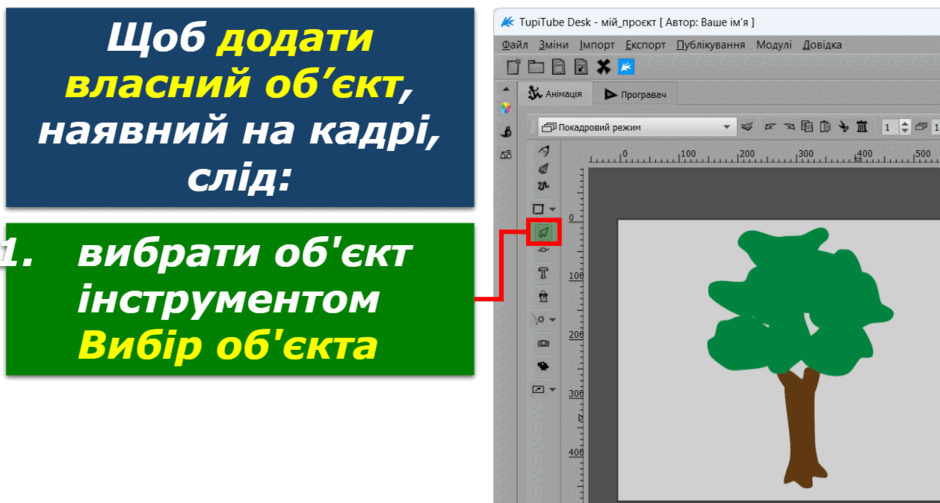940x503 pixels.
Task: Click the layers stack icon beside mode dropdown
Action: [747, 126]
